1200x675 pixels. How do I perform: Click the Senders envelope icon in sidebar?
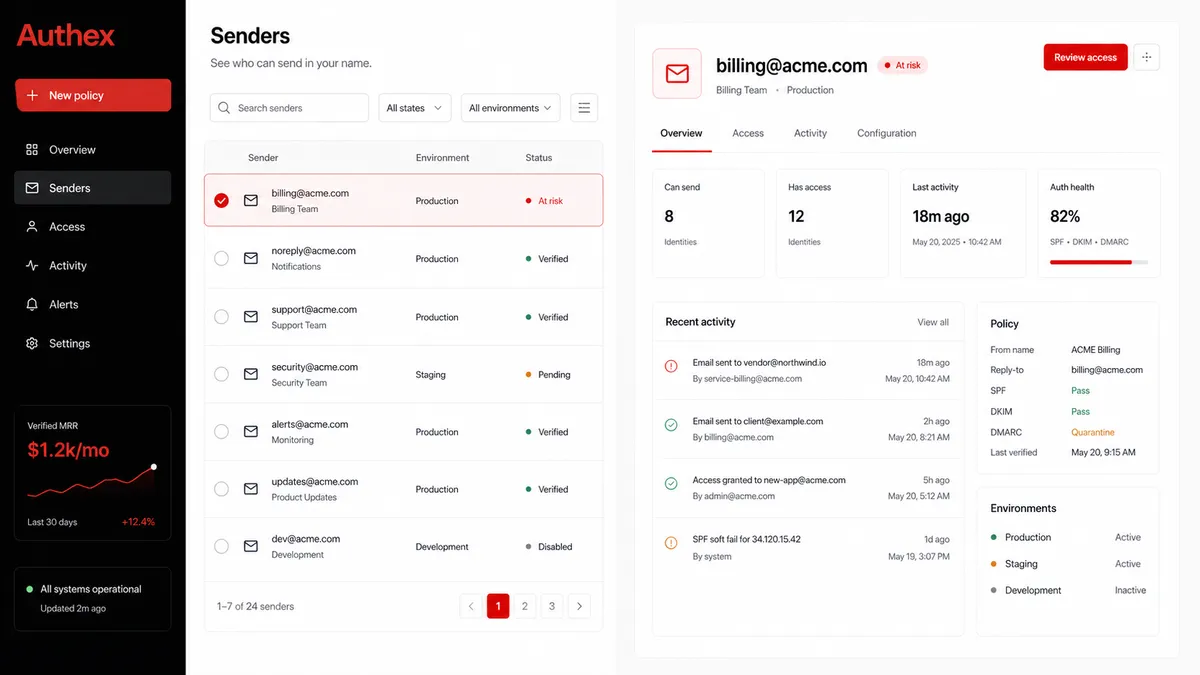[32, 188]
